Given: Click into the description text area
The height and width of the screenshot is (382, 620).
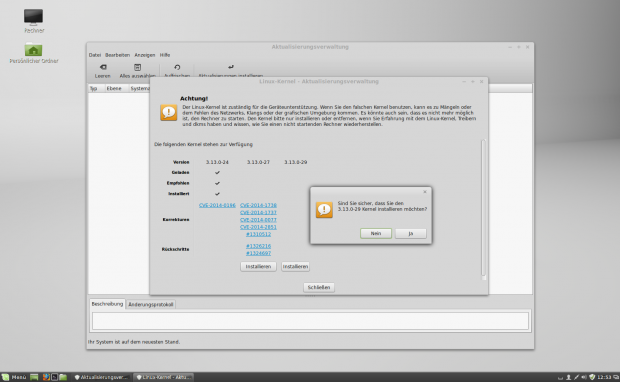Looking at the screenshot, I should [x=310, y=321].
